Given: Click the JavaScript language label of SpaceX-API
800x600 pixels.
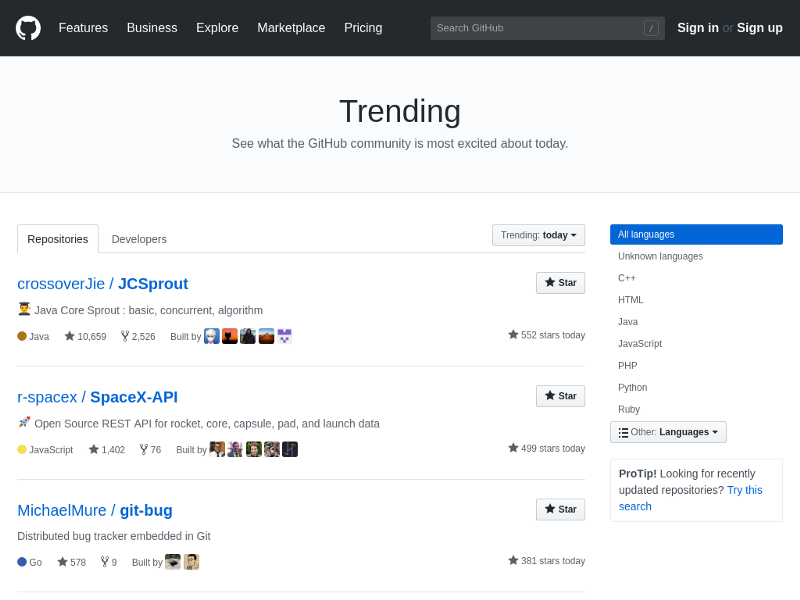Looking at the screenshot, I should (45, 449).
